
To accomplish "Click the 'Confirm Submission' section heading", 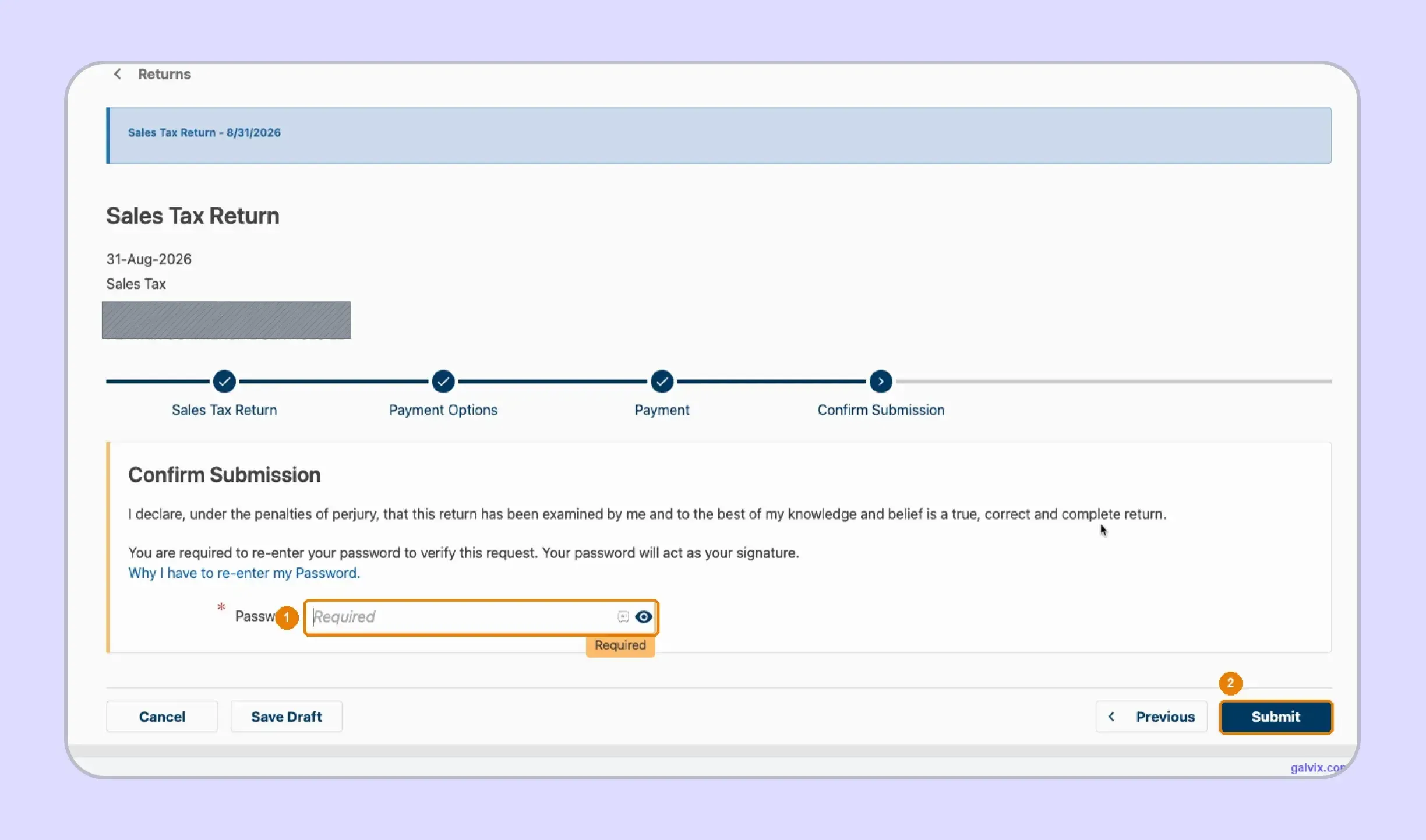I will (224, 475).
